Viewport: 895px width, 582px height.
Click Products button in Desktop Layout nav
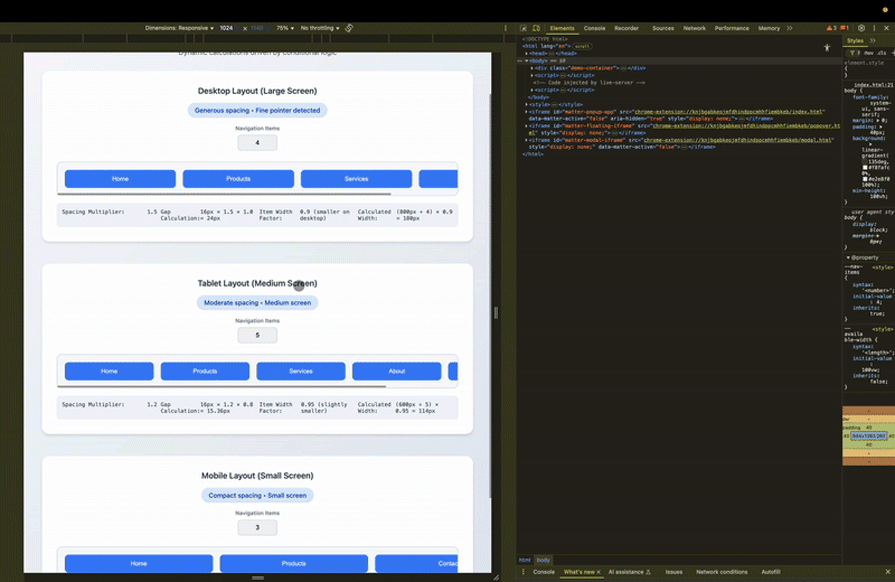pos(238,179)
